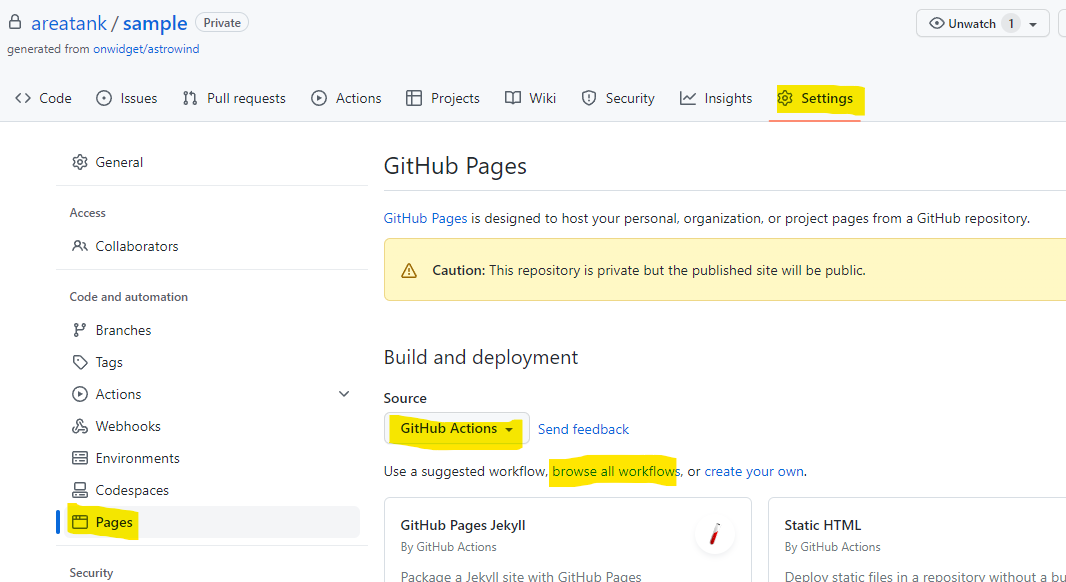Click the browse all workflows link
This screenshot has height=582, width=1066.
[x=615, y=471]
